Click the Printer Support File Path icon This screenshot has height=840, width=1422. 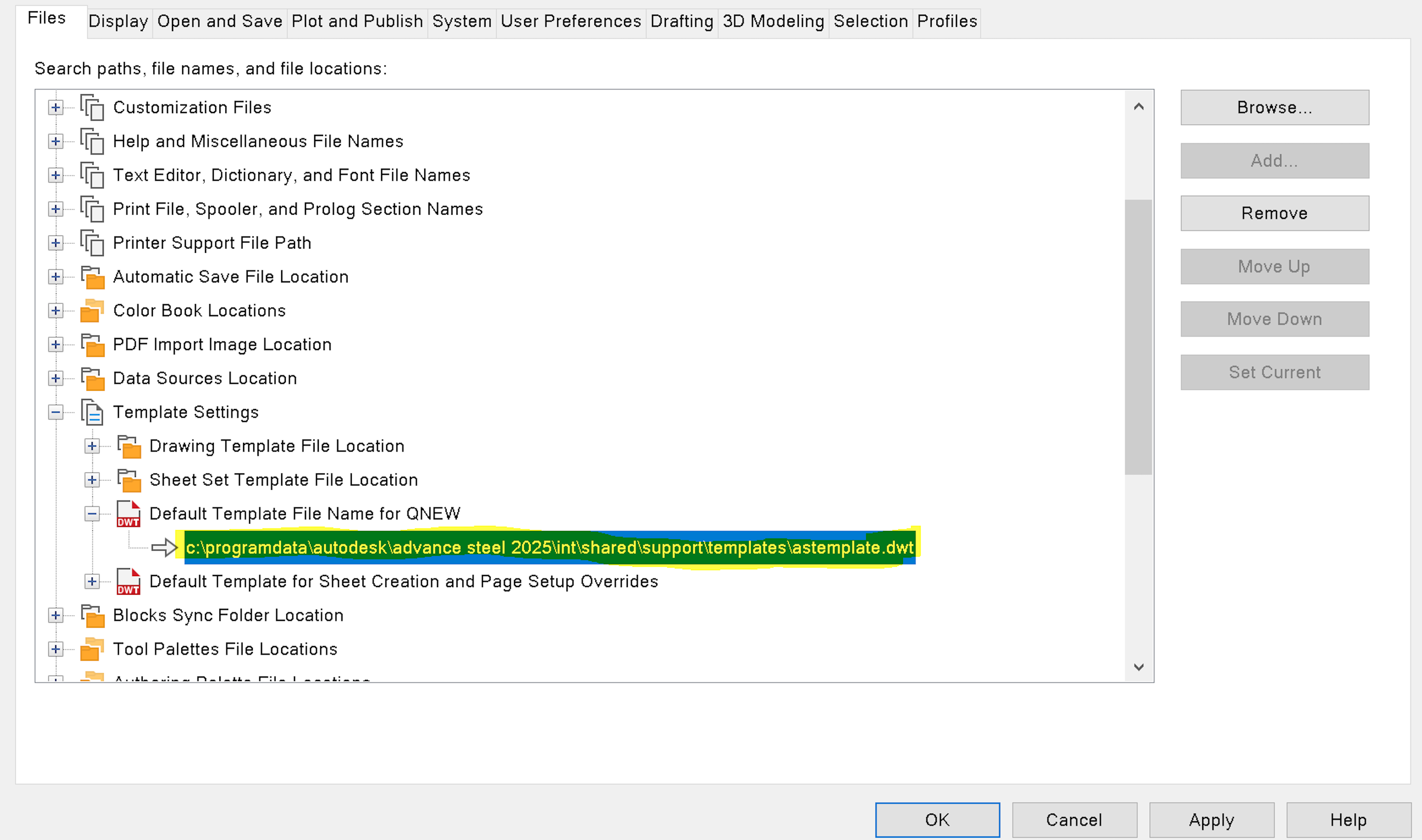point(92,243)
